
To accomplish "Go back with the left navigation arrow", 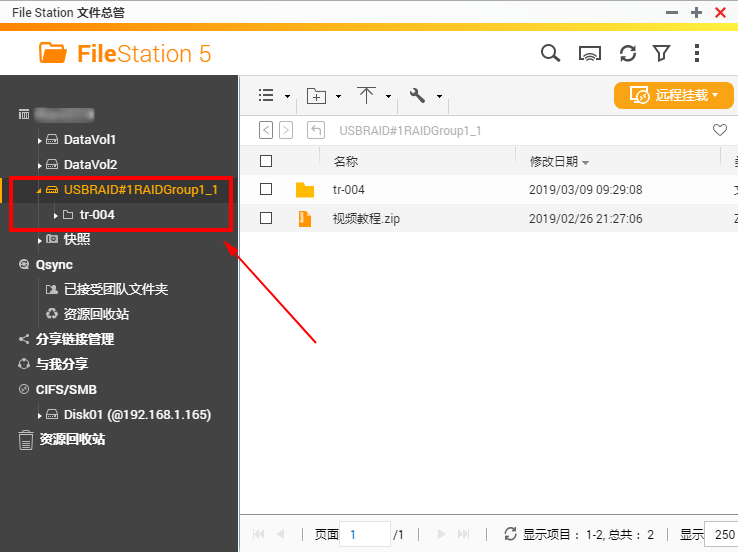I will (266, 130).
